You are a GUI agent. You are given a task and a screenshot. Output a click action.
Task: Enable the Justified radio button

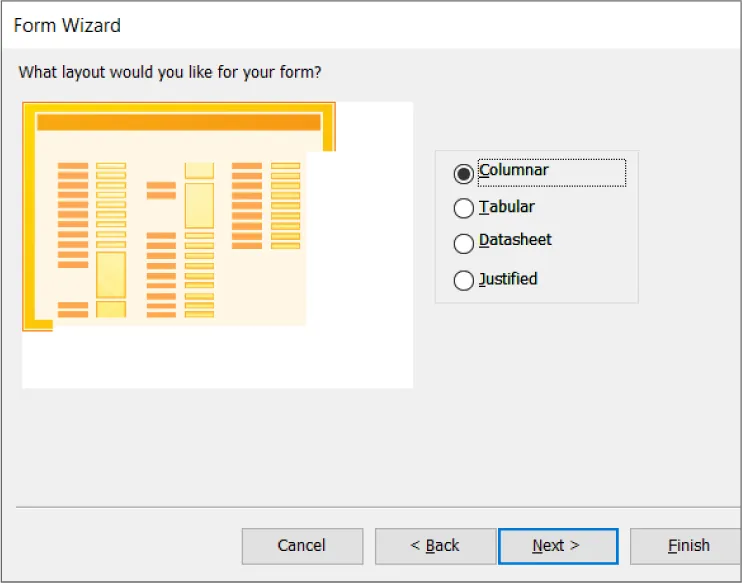pyautogui.click(x=464, y=281)
